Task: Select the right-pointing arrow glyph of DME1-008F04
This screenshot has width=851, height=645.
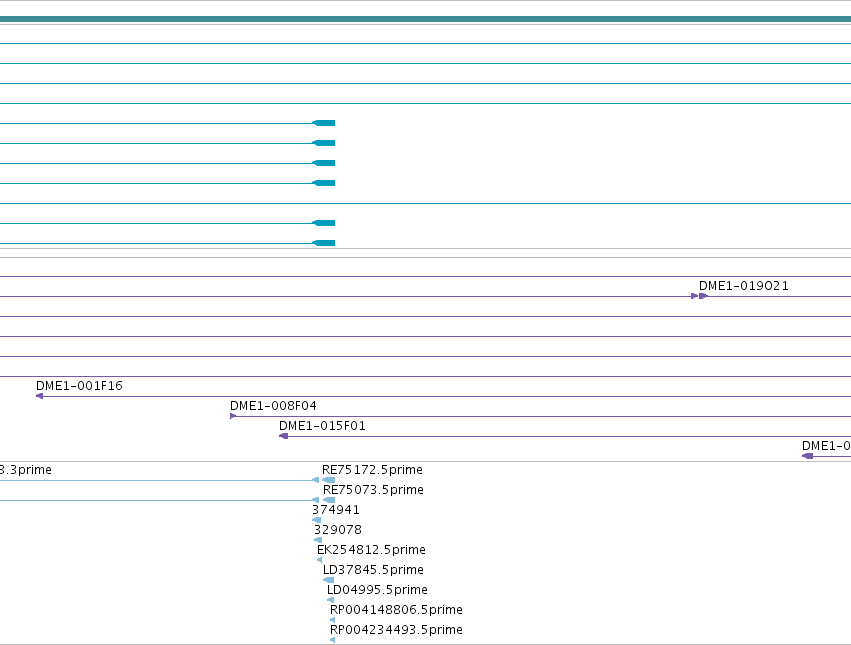Action: pos(233,416)
